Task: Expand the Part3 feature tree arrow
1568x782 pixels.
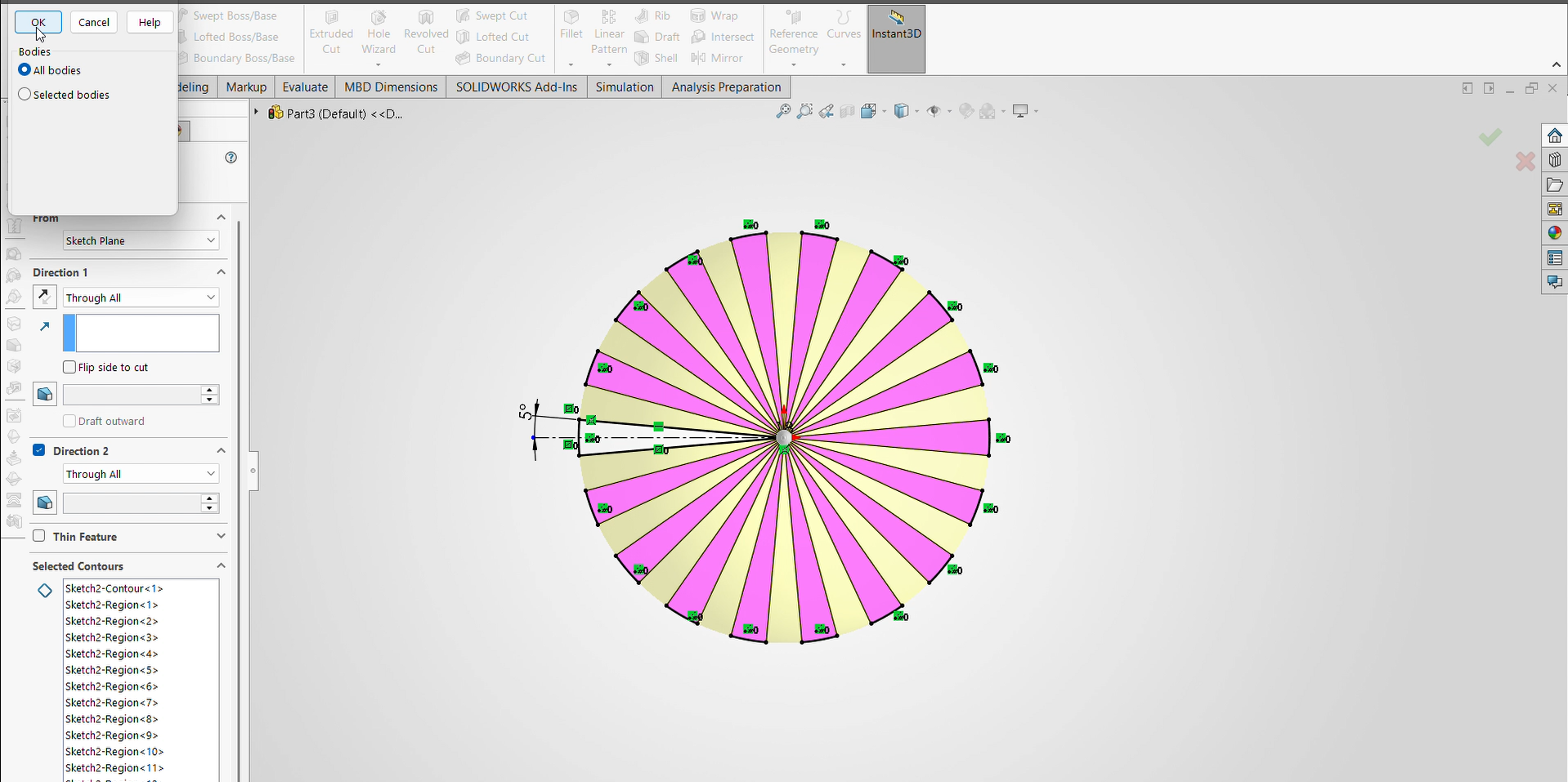Action: (256, 113)
